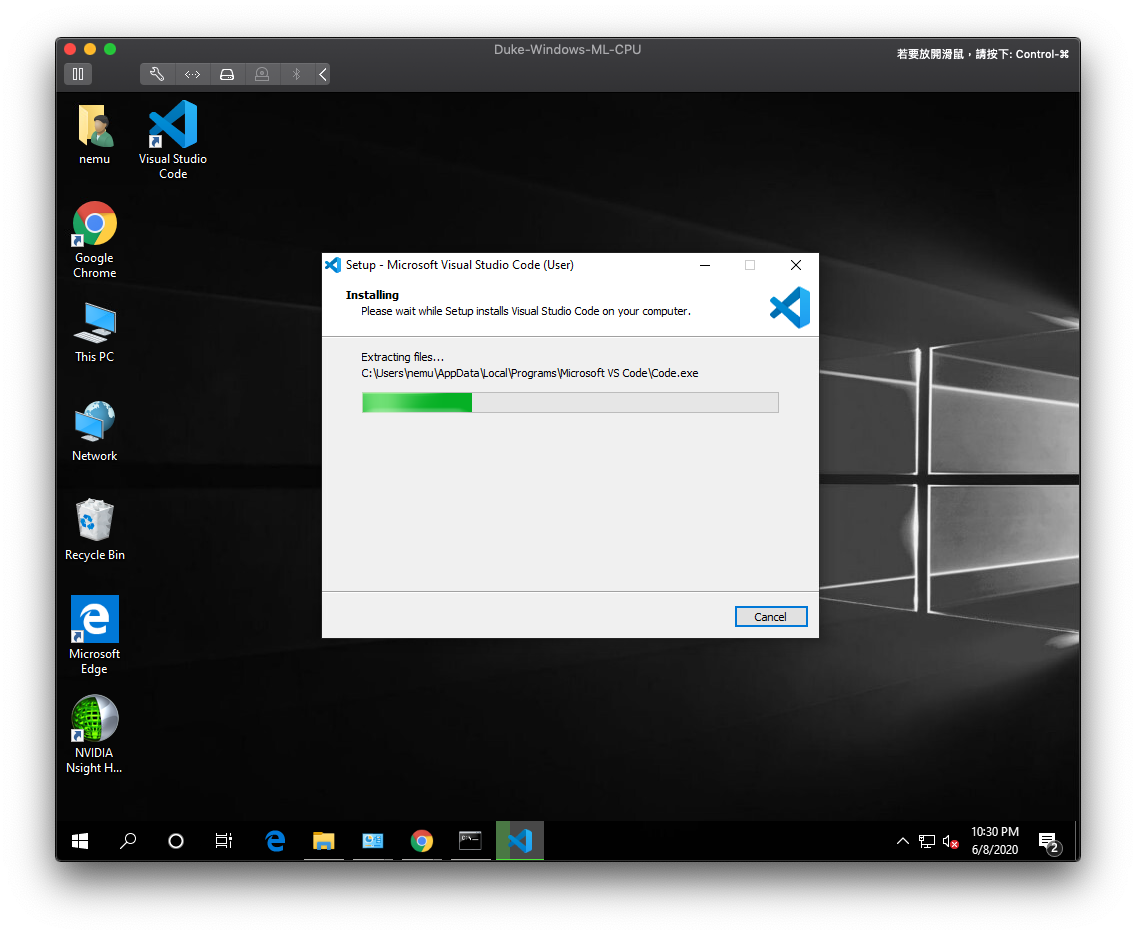1136x935 pixels.
Task: Collapse the VM toolbar with the chevron
Action: point(321,73)
